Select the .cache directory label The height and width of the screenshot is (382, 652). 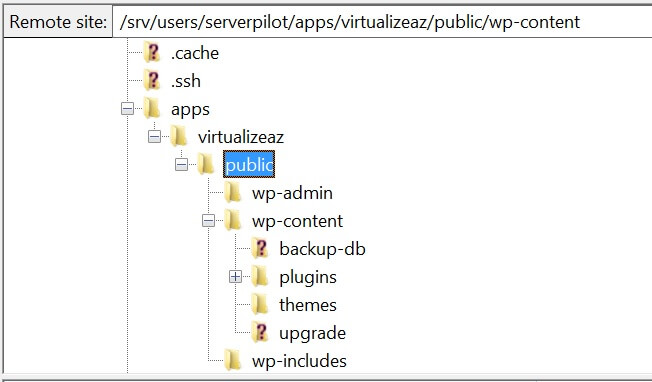coord(195,53)
